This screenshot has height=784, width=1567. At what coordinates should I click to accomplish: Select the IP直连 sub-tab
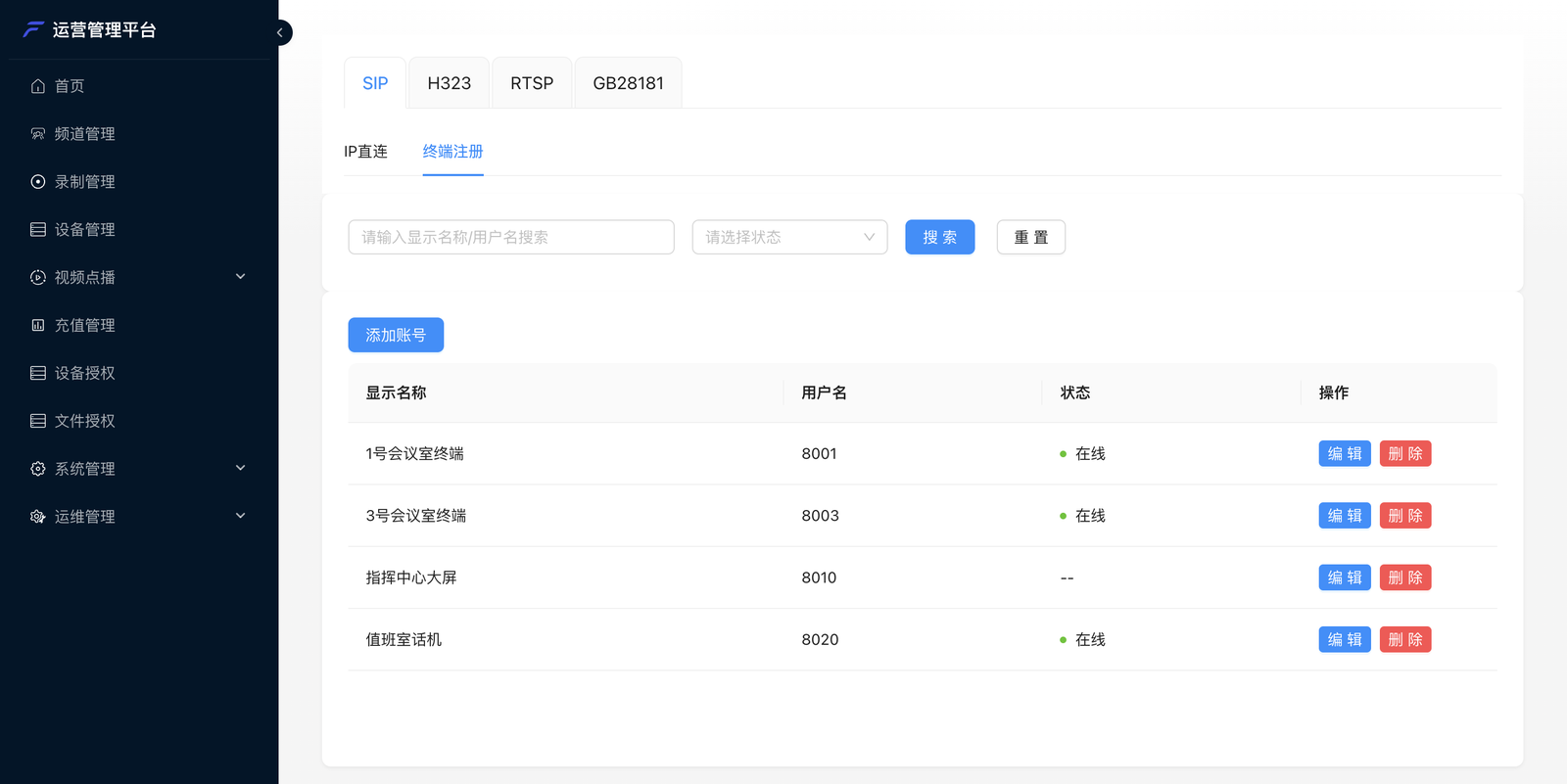click(x=366, y=152)
